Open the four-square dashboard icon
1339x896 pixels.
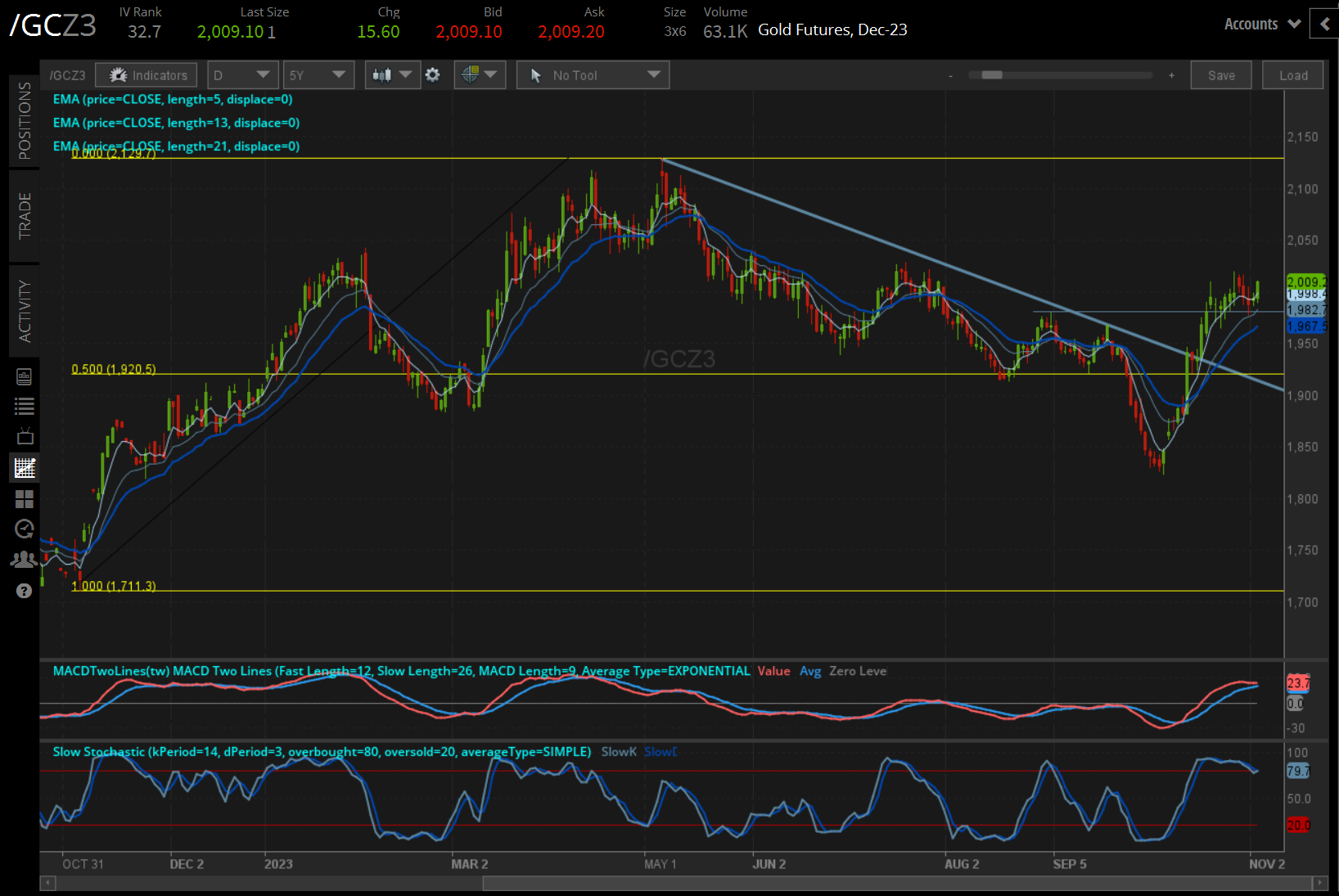coord(25,499)
